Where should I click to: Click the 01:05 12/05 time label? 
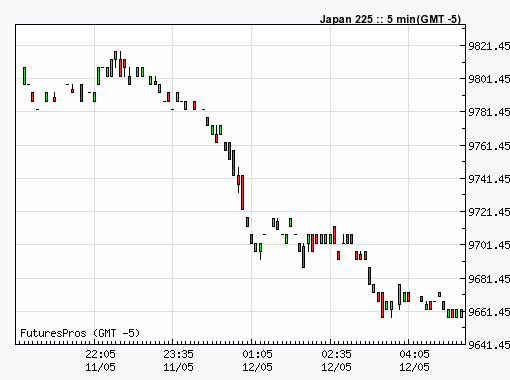(x=257, y=361)
